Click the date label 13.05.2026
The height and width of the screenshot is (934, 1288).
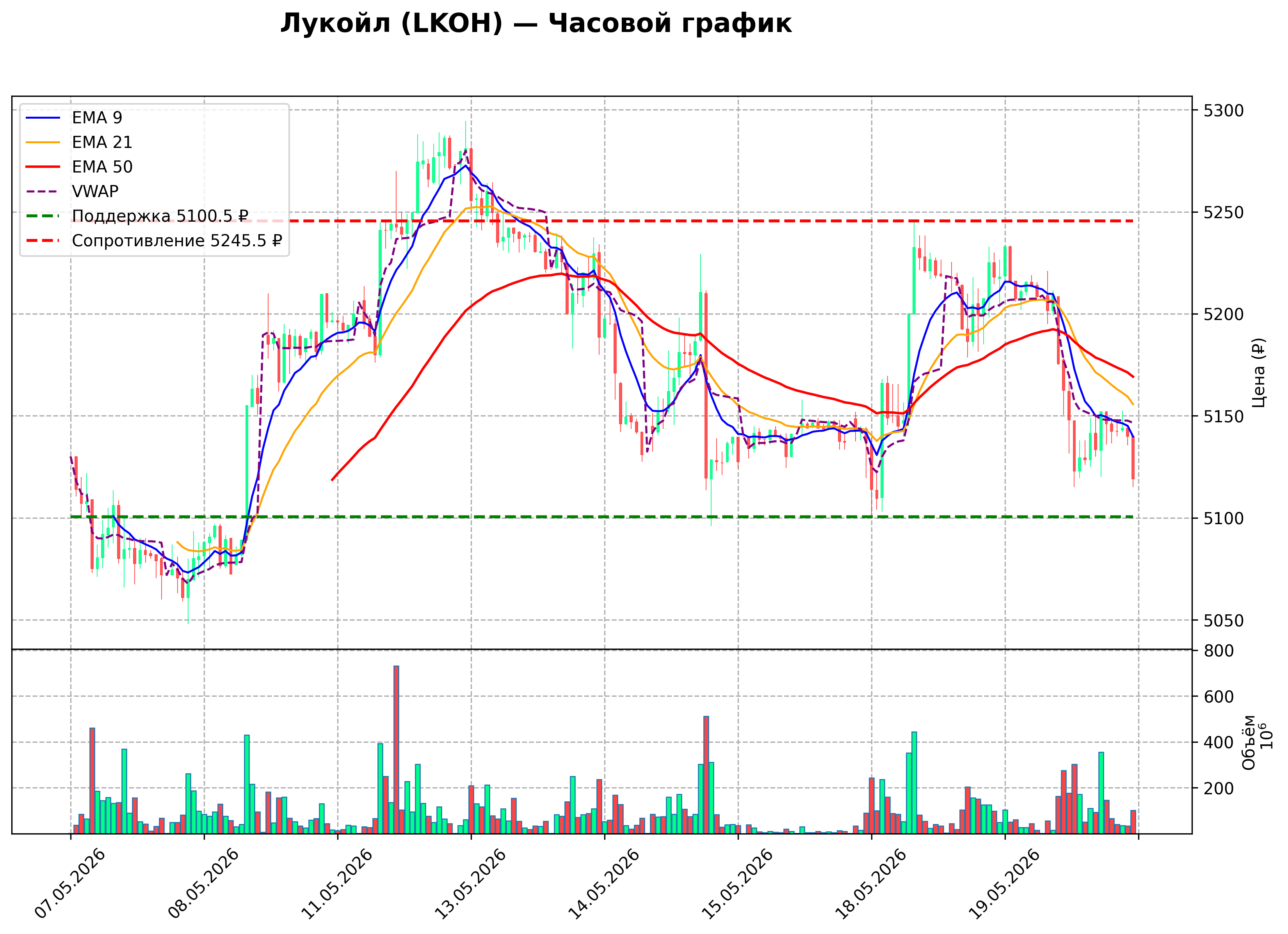[470, 884]
